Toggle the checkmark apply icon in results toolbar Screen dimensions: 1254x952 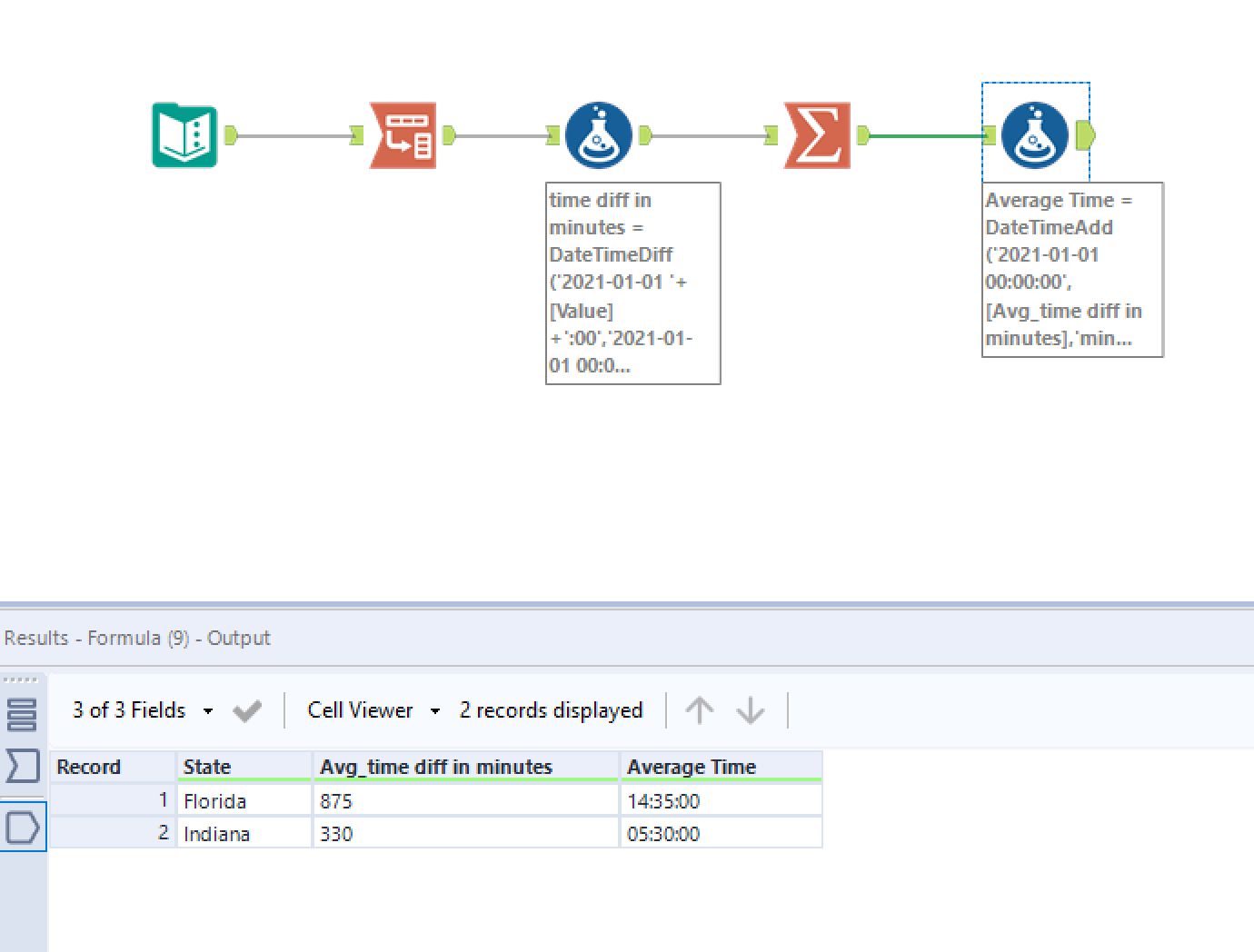tap(247, 709)
